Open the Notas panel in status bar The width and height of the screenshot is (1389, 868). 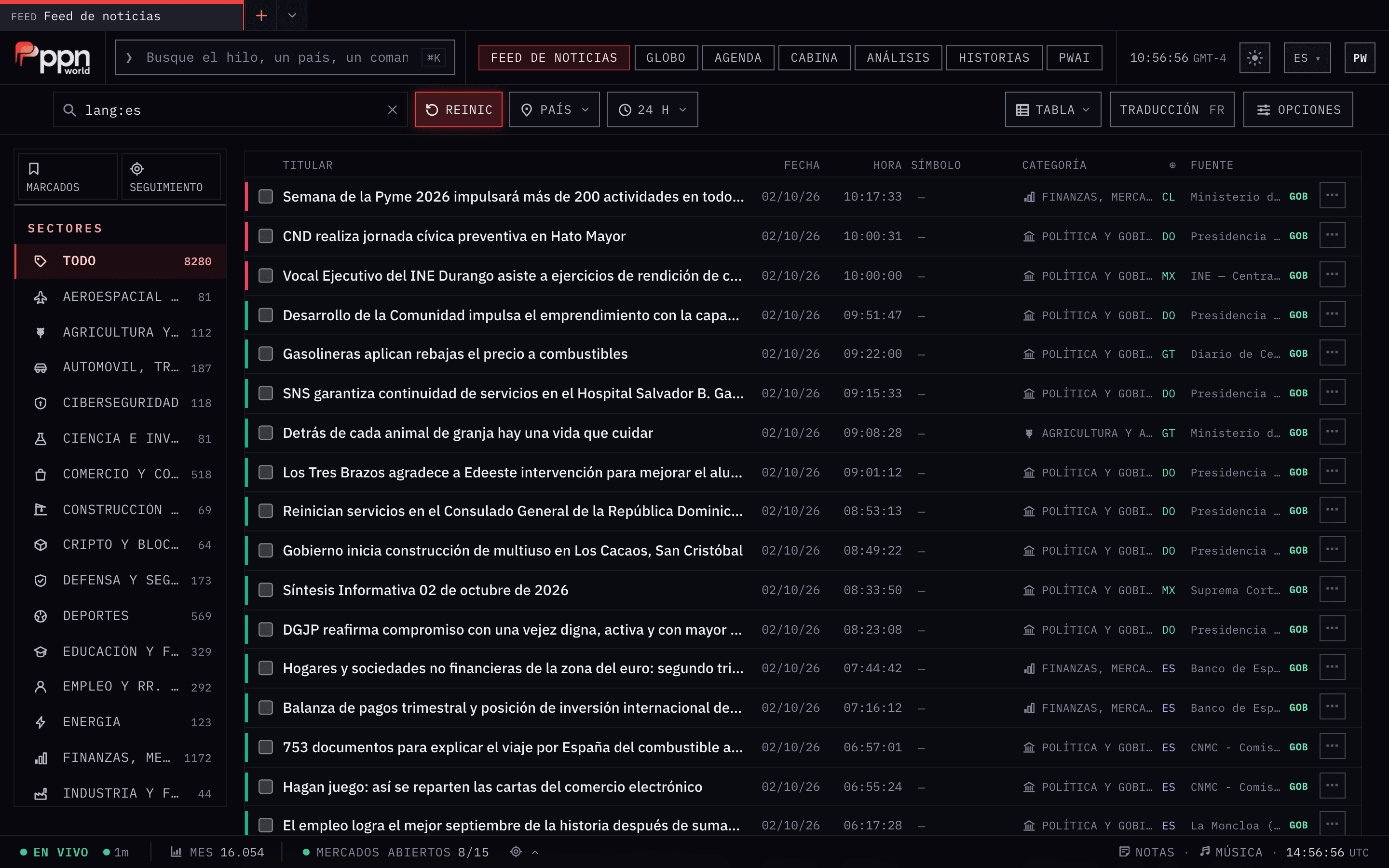click(x=1147, y=852)
